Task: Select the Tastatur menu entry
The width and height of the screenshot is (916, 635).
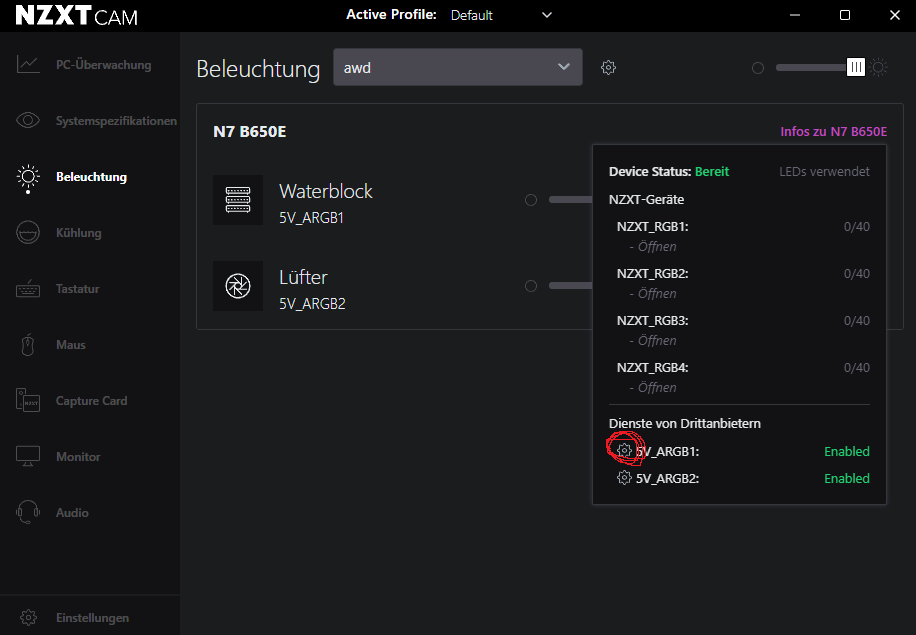Action: 77,289
